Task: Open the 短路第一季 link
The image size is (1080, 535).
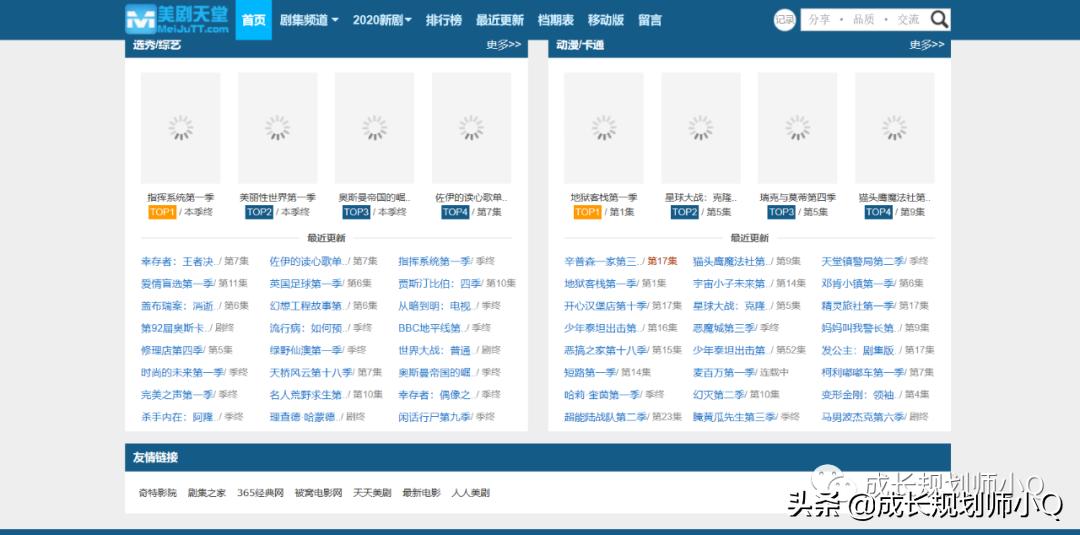Action: (590, 373)
